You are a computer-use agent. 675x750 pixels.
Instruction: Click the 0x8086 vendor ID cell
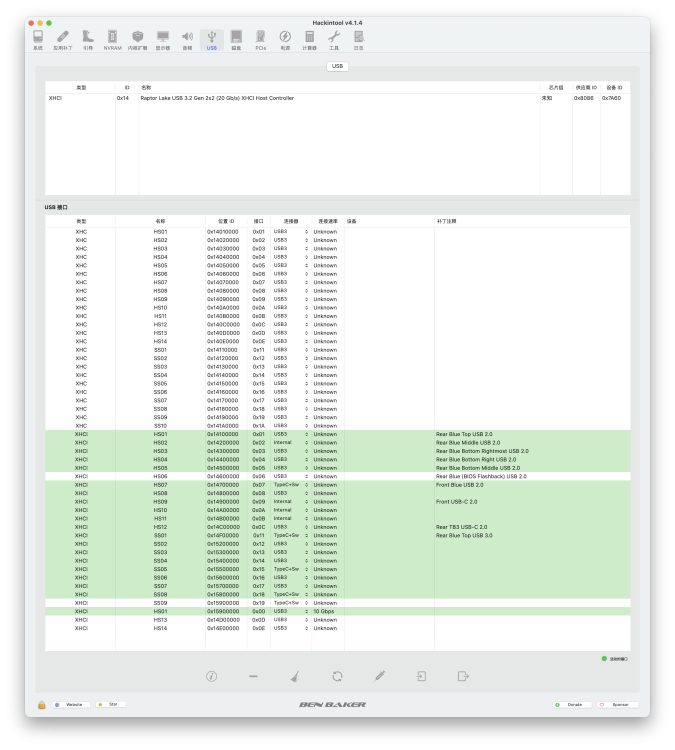click(x=584, y=98)
